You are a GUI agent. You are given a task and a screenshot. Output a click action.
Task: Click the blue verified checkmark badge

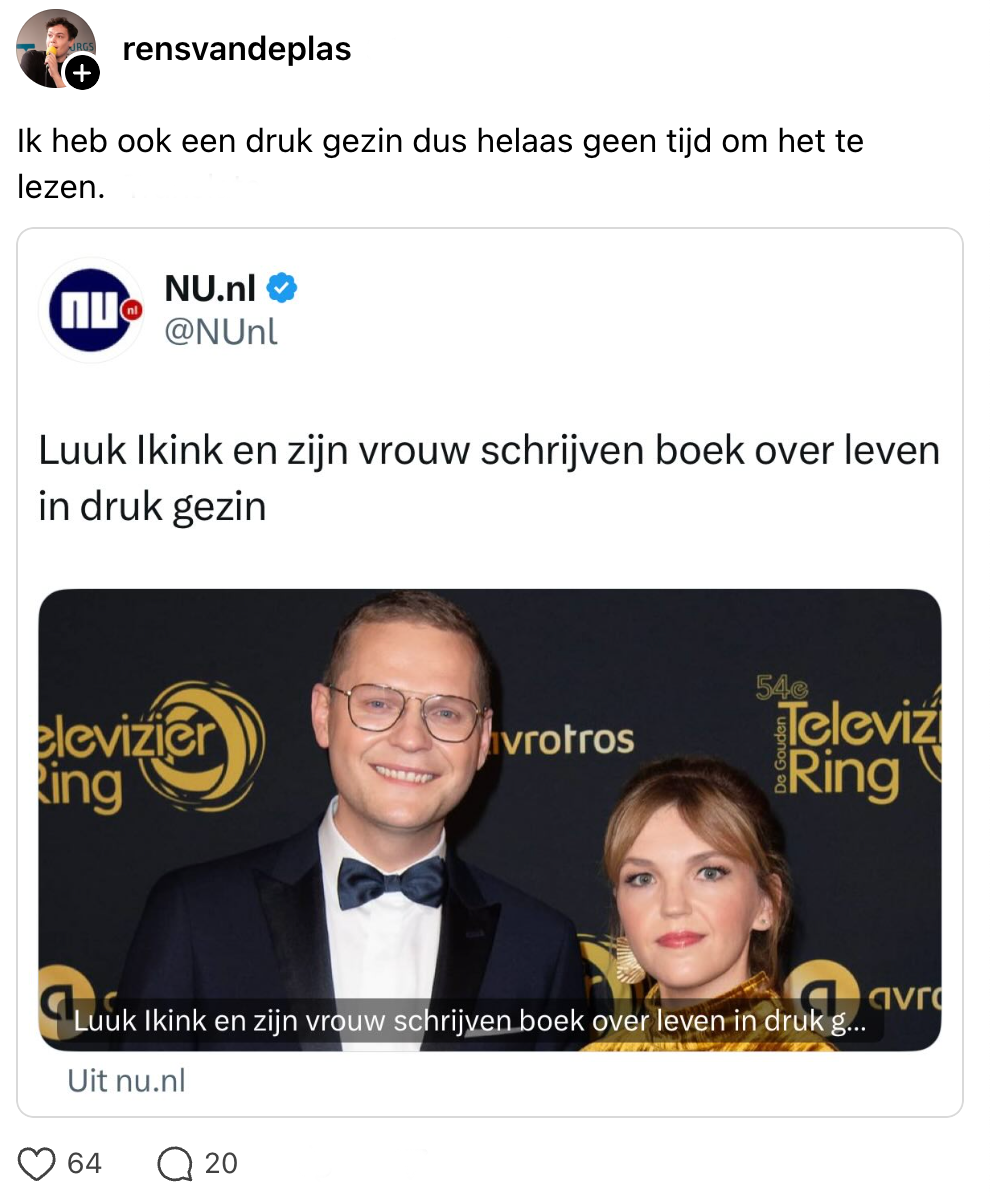click(x=281, y=288)
